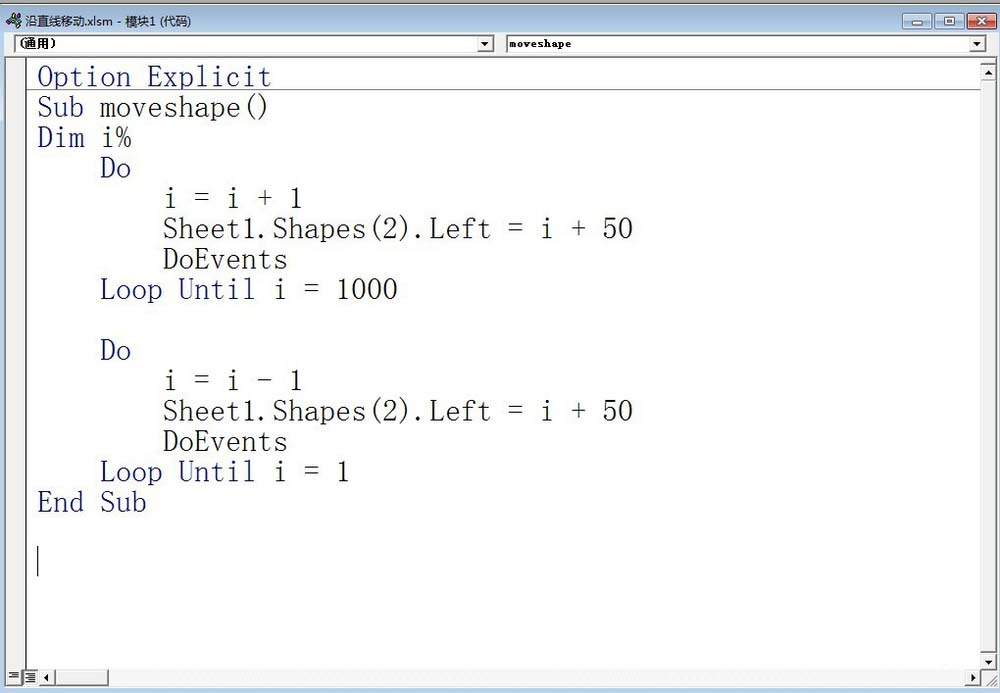Viewport: 1000px width, 693px height.
Task: Place cursor on the End Sub line
Action: pyautogui.click(x=92, y=502)
